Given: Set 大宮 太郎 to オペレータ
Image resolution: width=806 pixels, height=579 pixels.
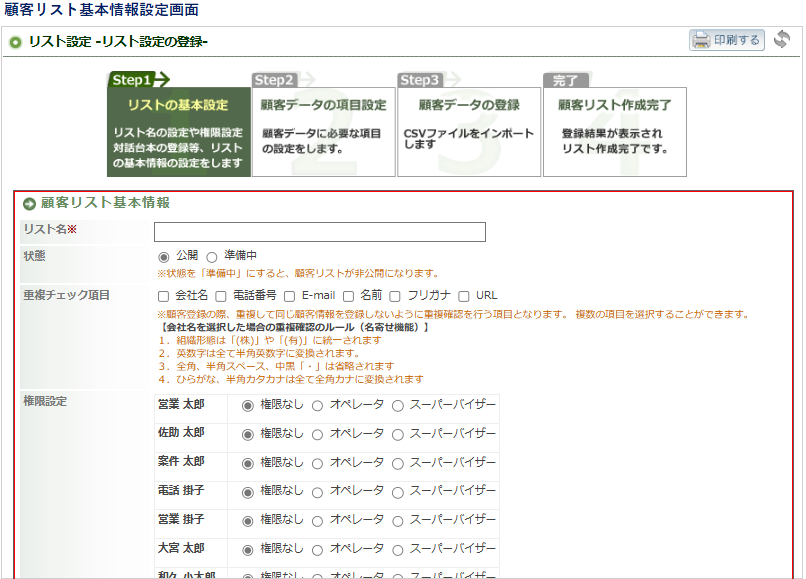Looking at the screenshot, I should click(x=318, y=550).
